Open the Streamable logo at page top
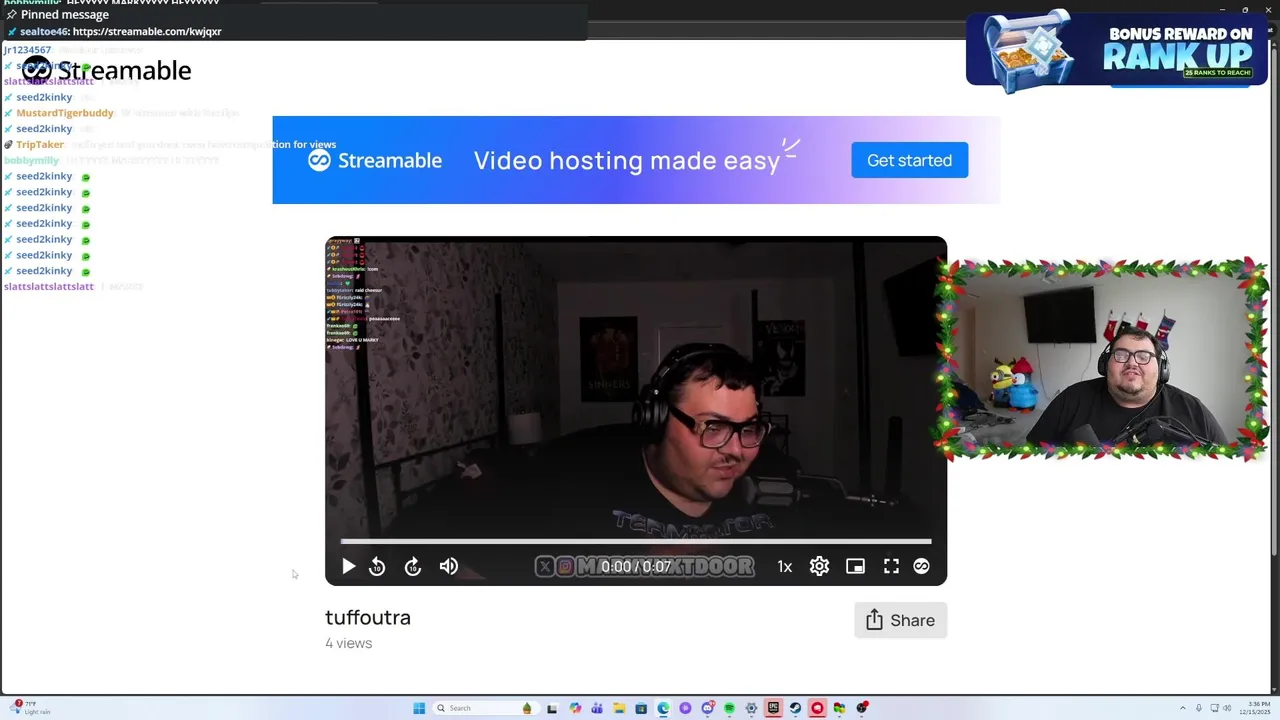Viewport: 1280px width, 720px height. 107,70
